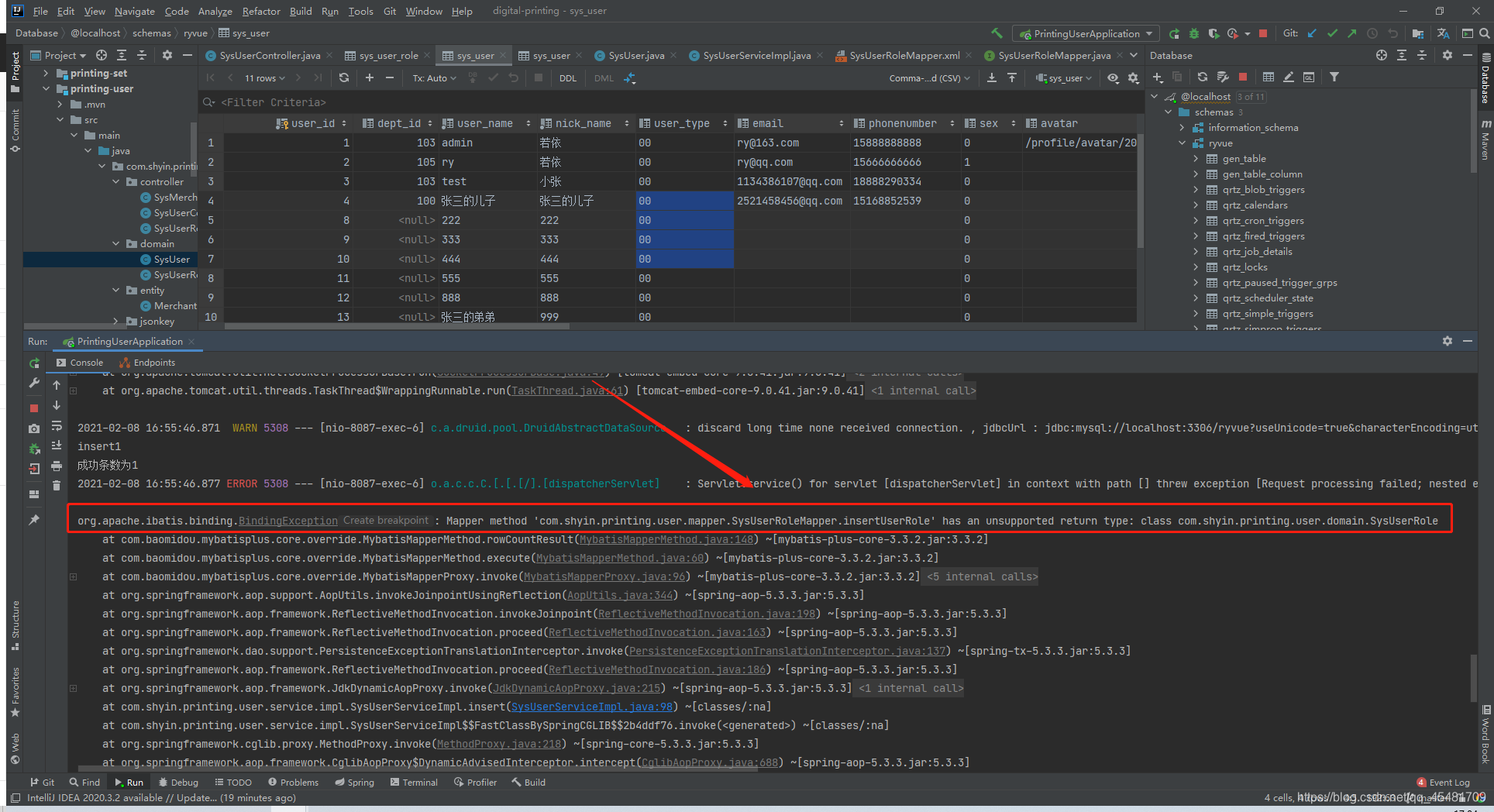Expand the gen_table table node
The height and width of the screenshot is (812, 1494).
coord(1196,159)
